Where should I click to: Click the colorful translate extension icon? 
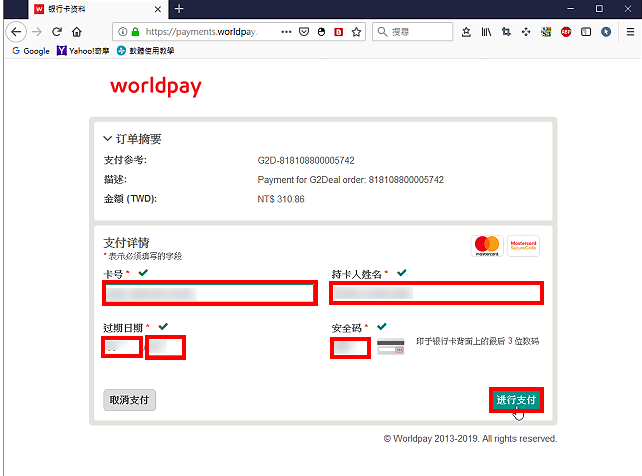pyautogui.click(x=546, y=32)
